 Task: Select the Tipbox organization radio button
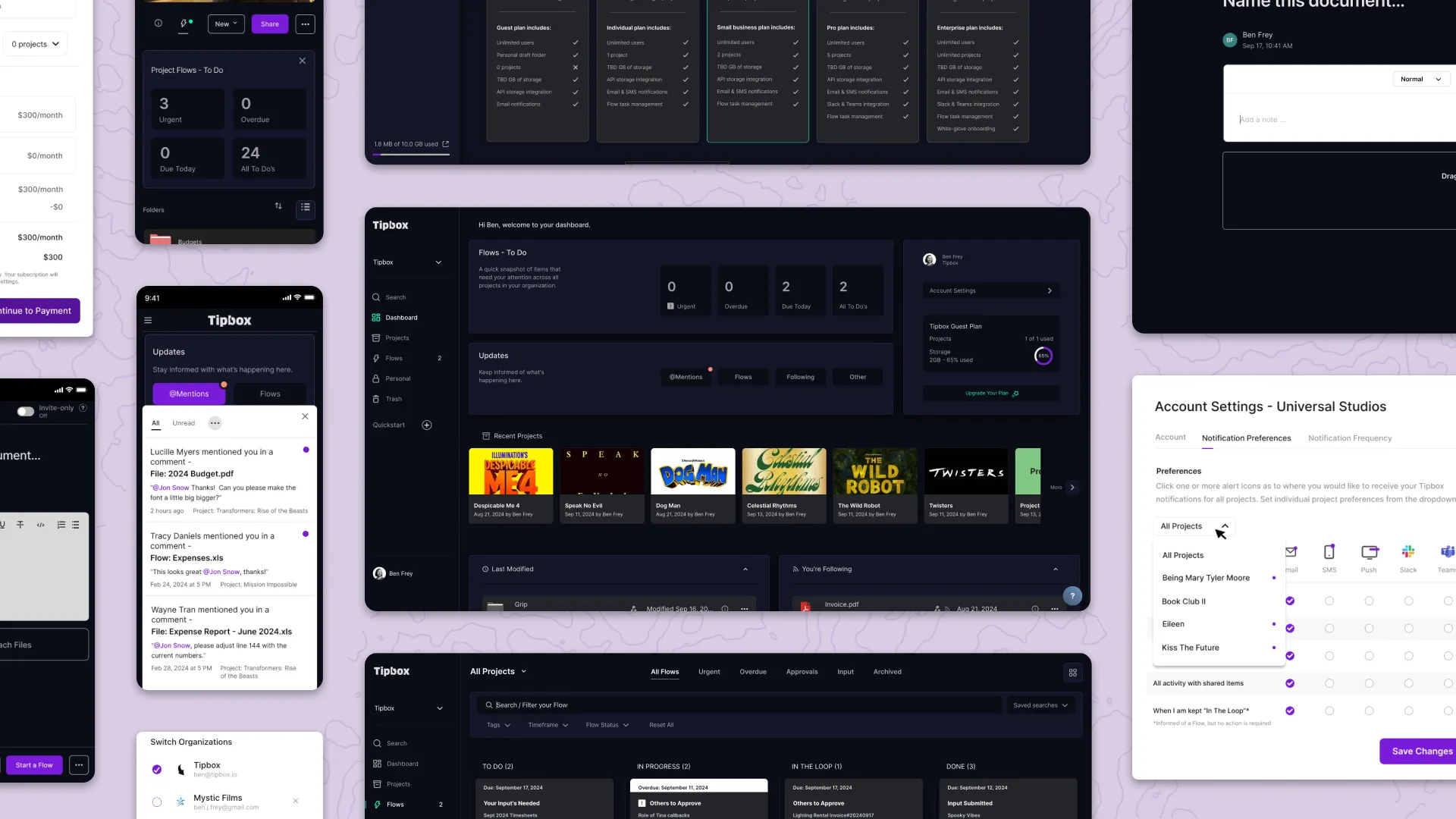157,770
